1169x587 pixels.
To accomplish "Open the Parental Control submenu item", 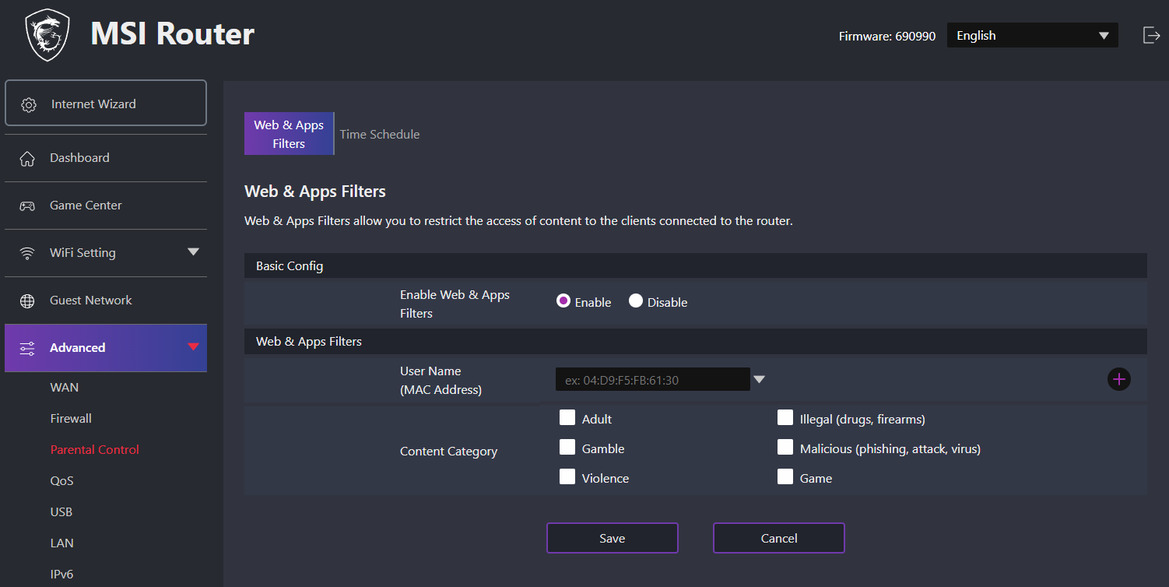I will (x=95, y=450).
